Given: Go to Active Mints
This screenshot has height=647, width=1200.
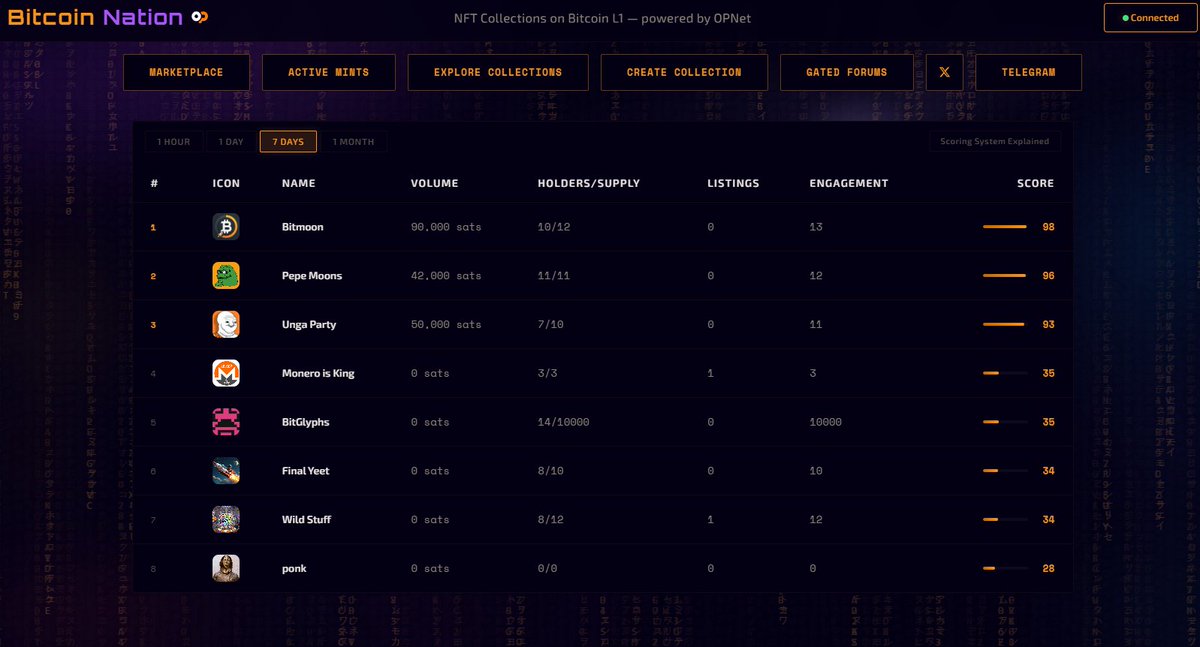Looking at the screenshot, I should 329,72.
